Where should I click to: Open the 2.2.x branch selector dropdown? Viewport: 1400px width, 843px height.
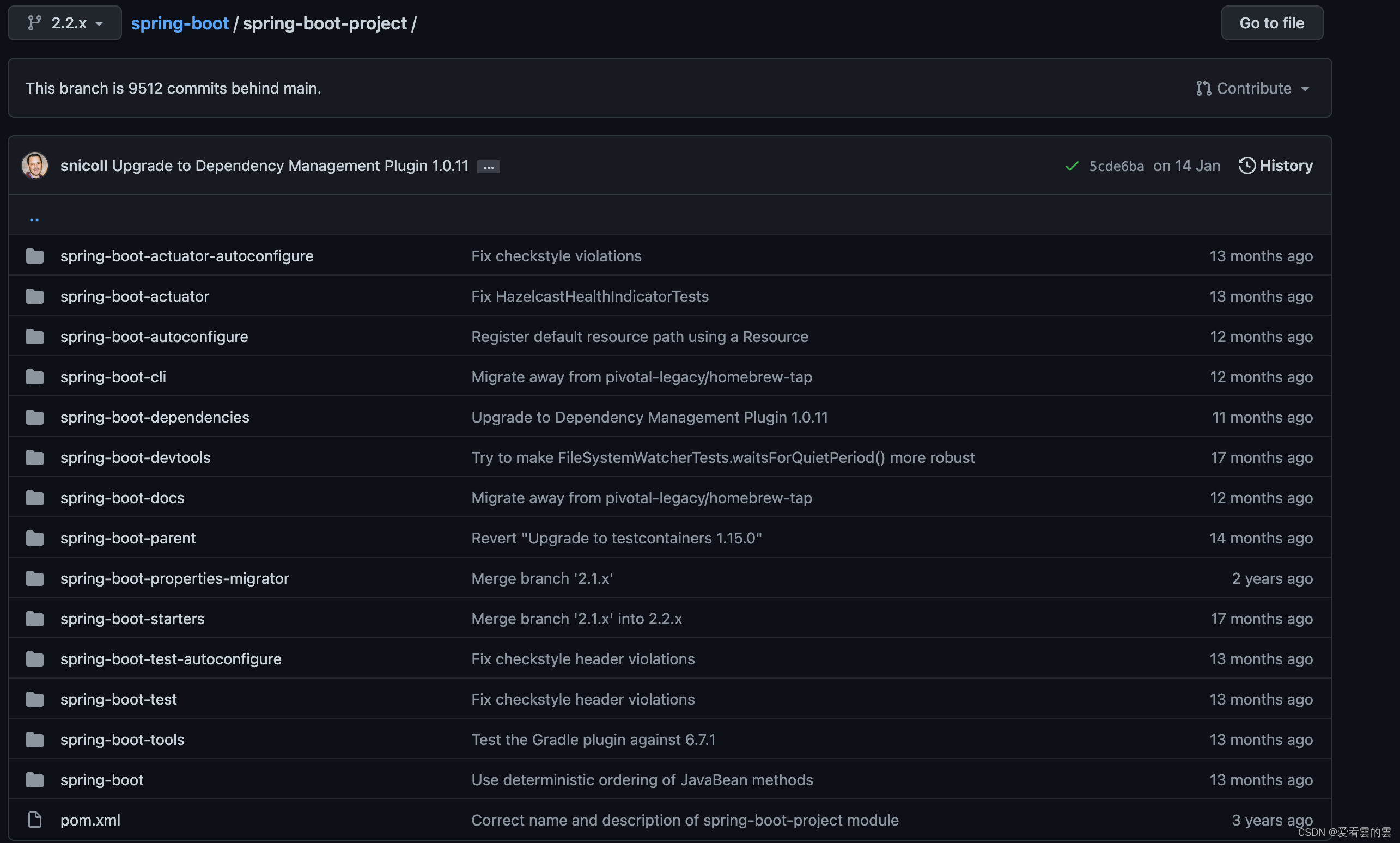pyautogui.click(x=65, y=23)
